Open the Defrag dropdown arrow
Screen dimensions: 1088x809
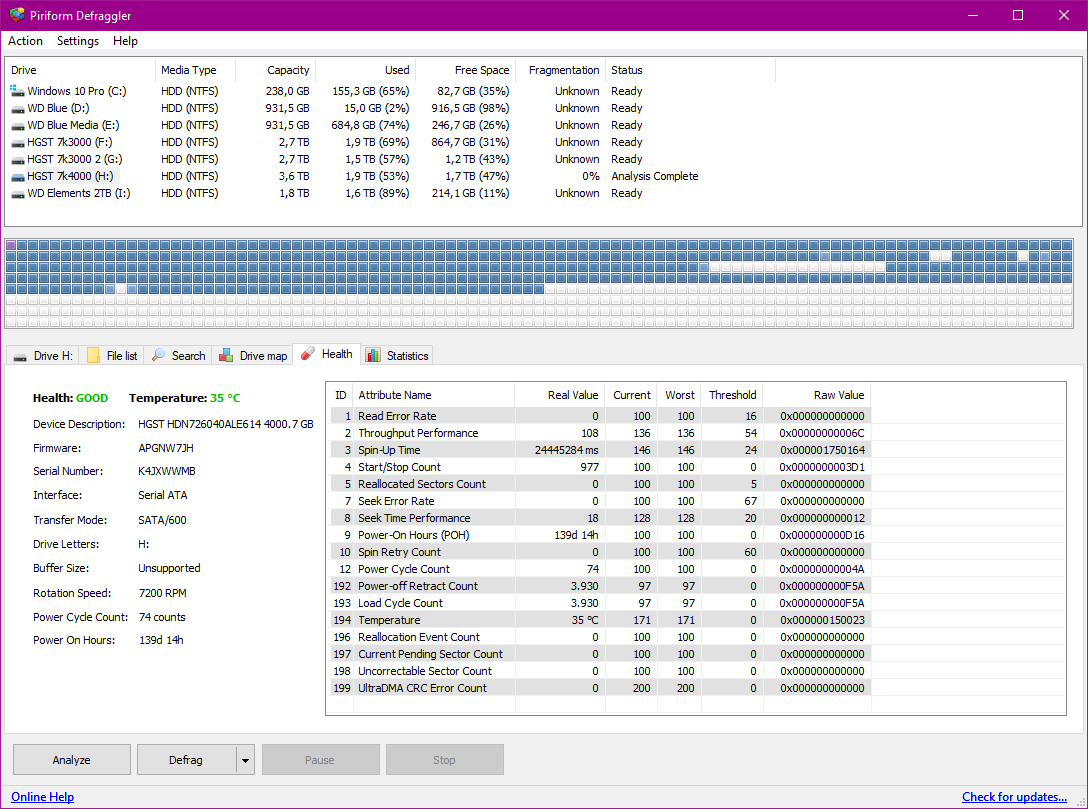pos(245,760)
